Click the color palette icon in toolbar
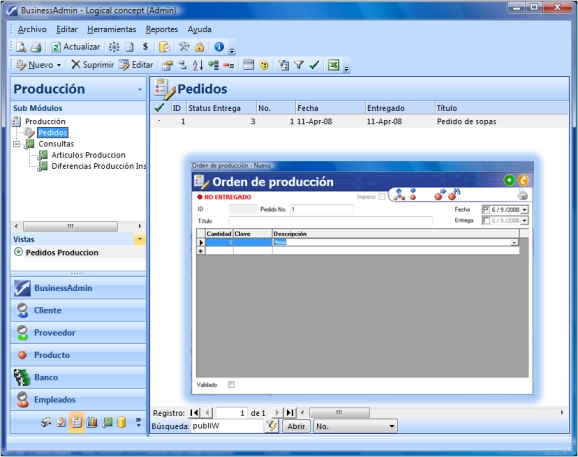The image size is (578, 457). (264, 66)
